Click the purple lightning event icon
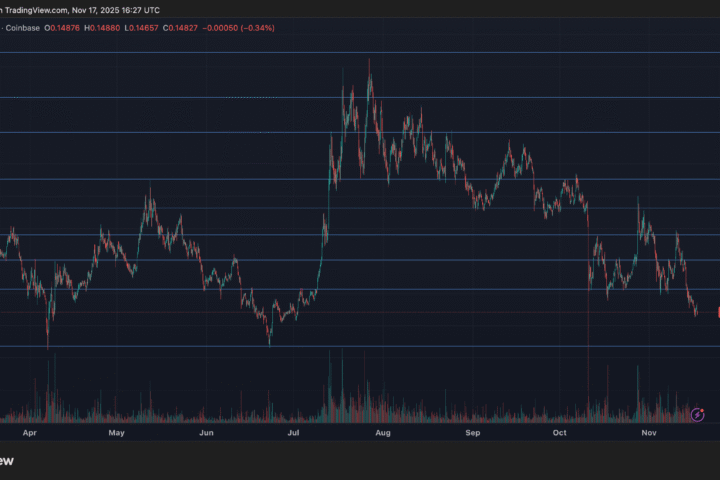 [x=698, y=413]
